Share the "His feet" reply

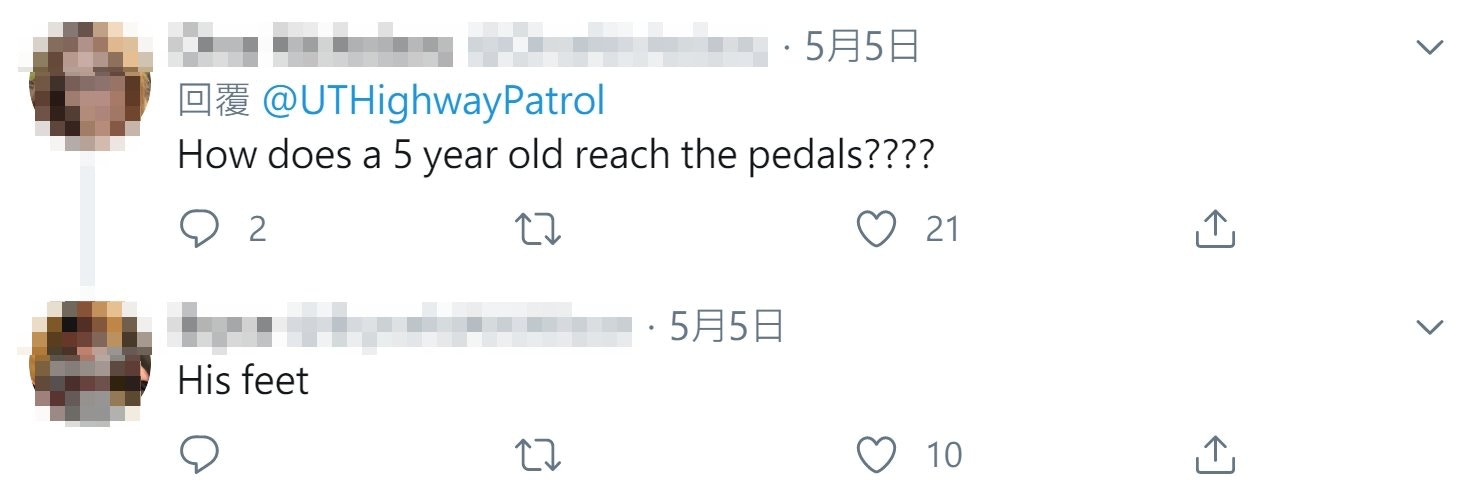[1216, 456]
